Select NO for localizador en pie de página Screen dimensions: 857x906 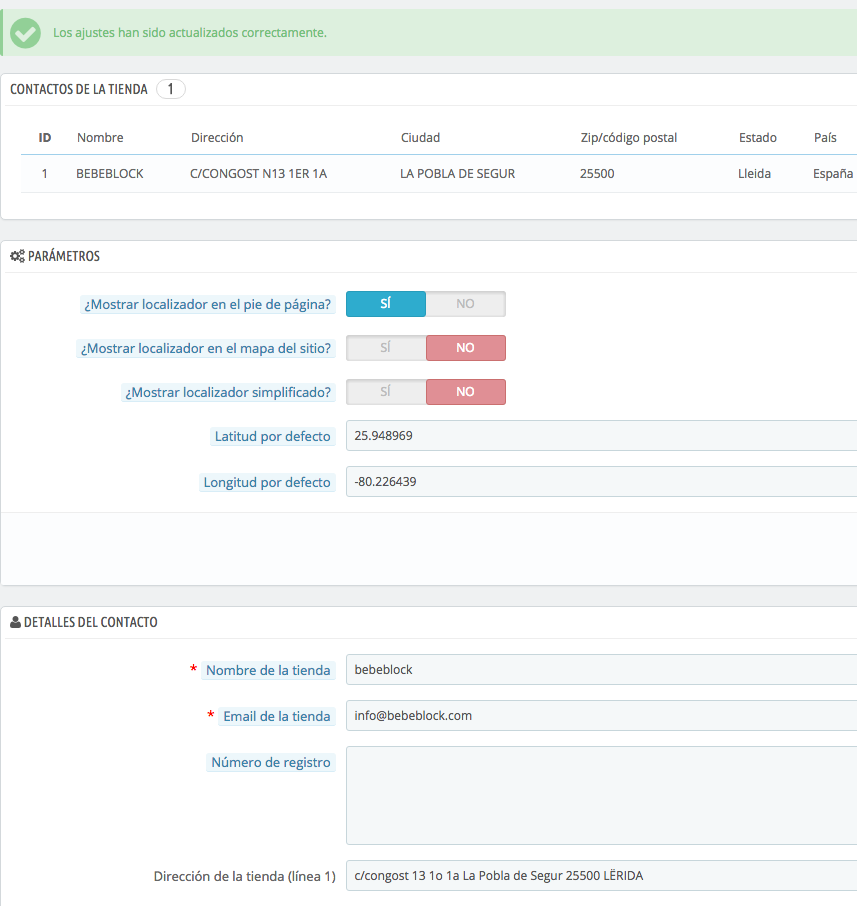(466, 304)
